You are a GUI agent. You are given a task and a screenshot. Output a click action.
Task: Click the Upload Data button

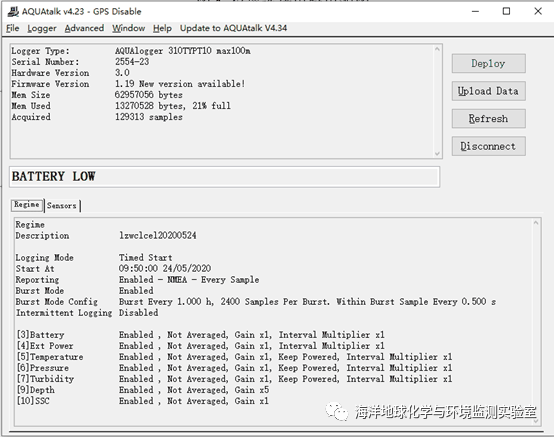tap(488, 91)
